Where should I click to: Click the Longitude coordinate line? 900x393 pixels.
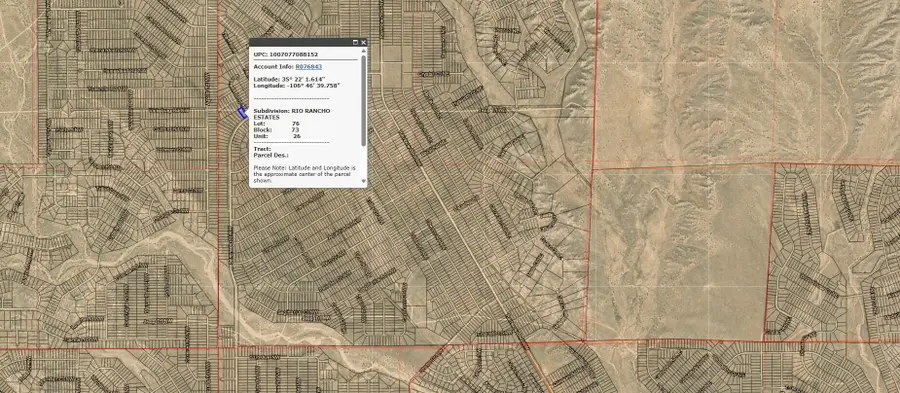point(296,85)
